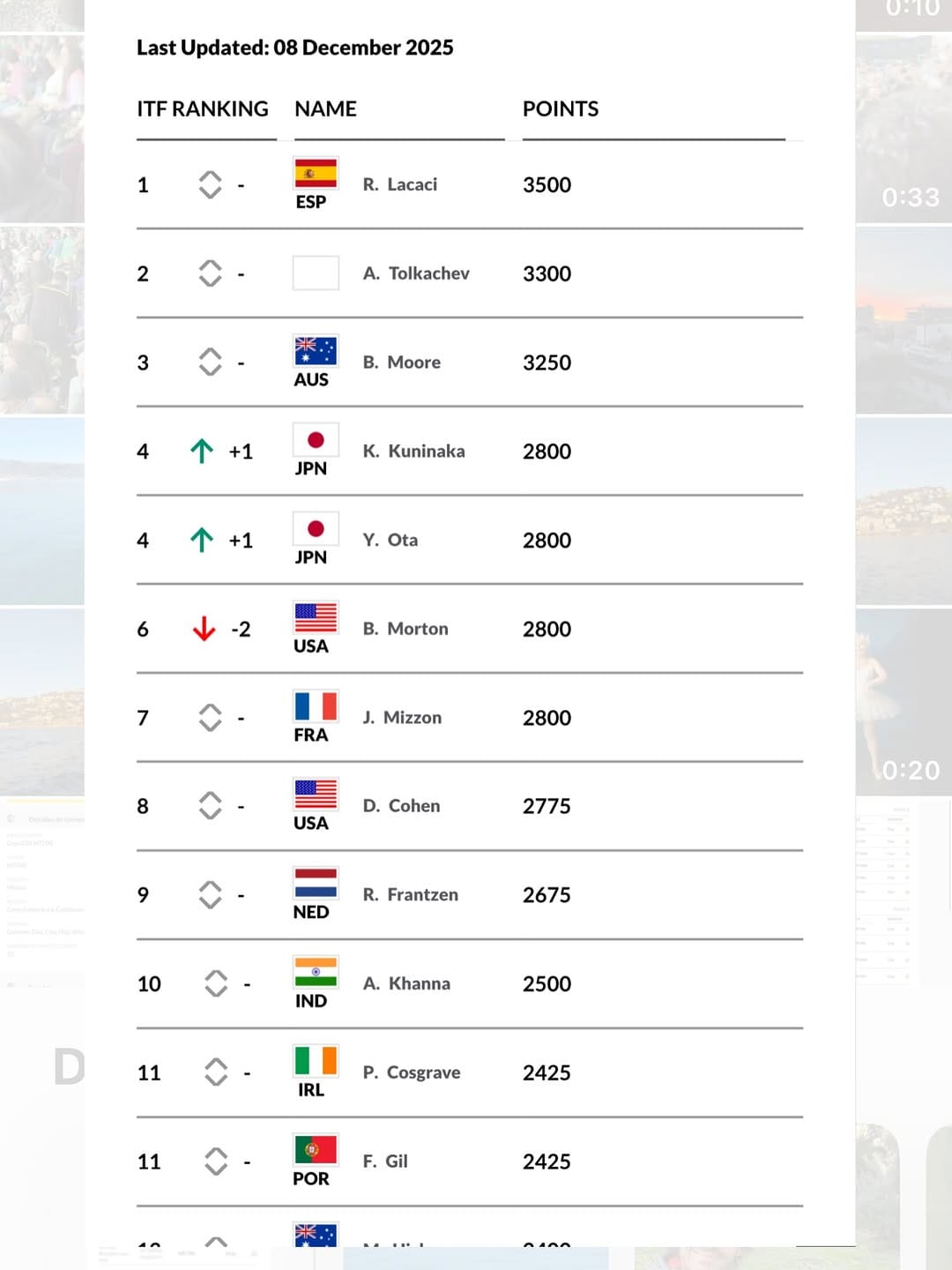Click the green up arrow for Y. Ota
The width and height of the screenshot is (952, 1270).
pyautogui.click(x=202, y=540)
